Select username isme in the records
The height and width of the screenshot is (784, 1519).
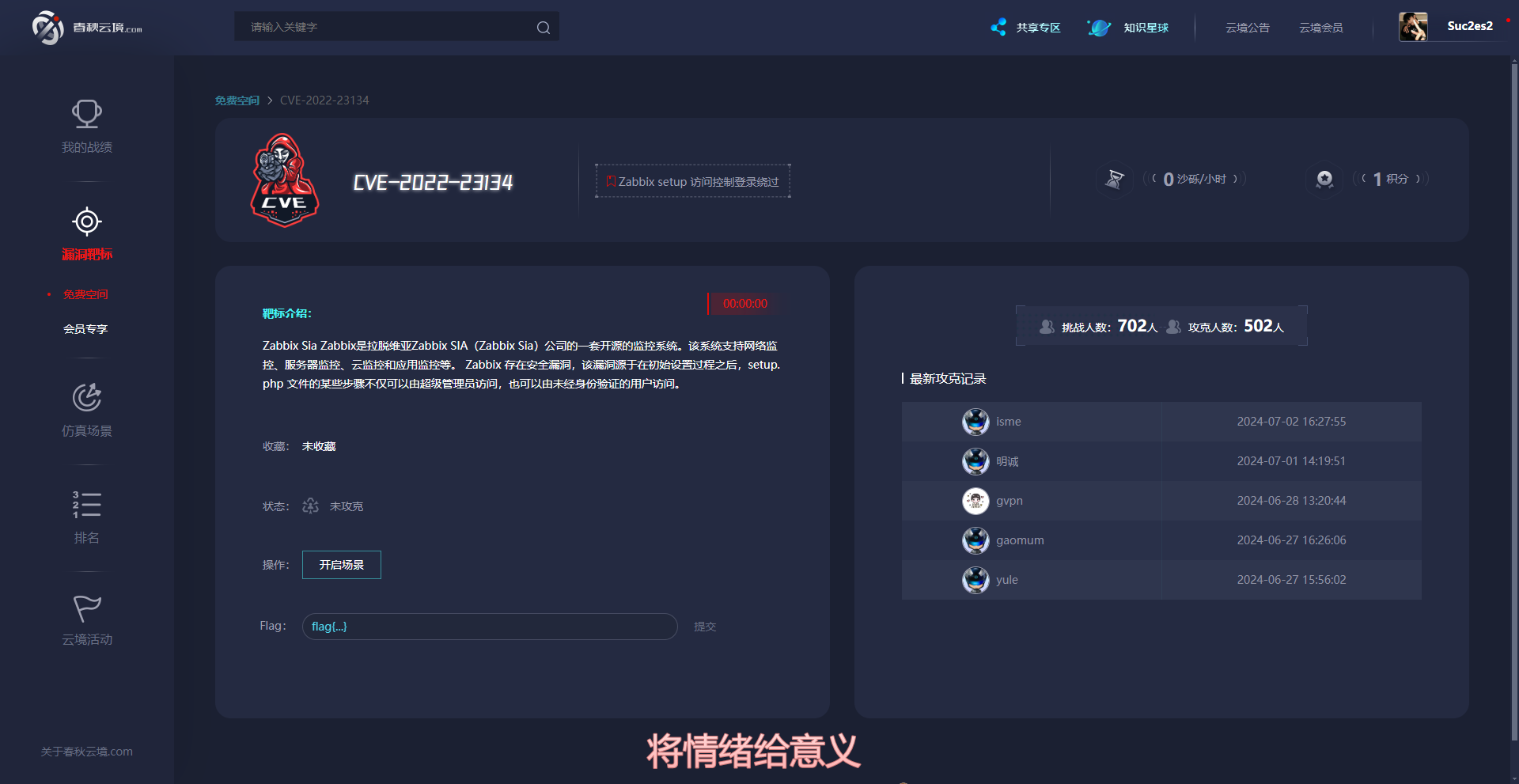pyautogui.click(x=1009, y=422)
